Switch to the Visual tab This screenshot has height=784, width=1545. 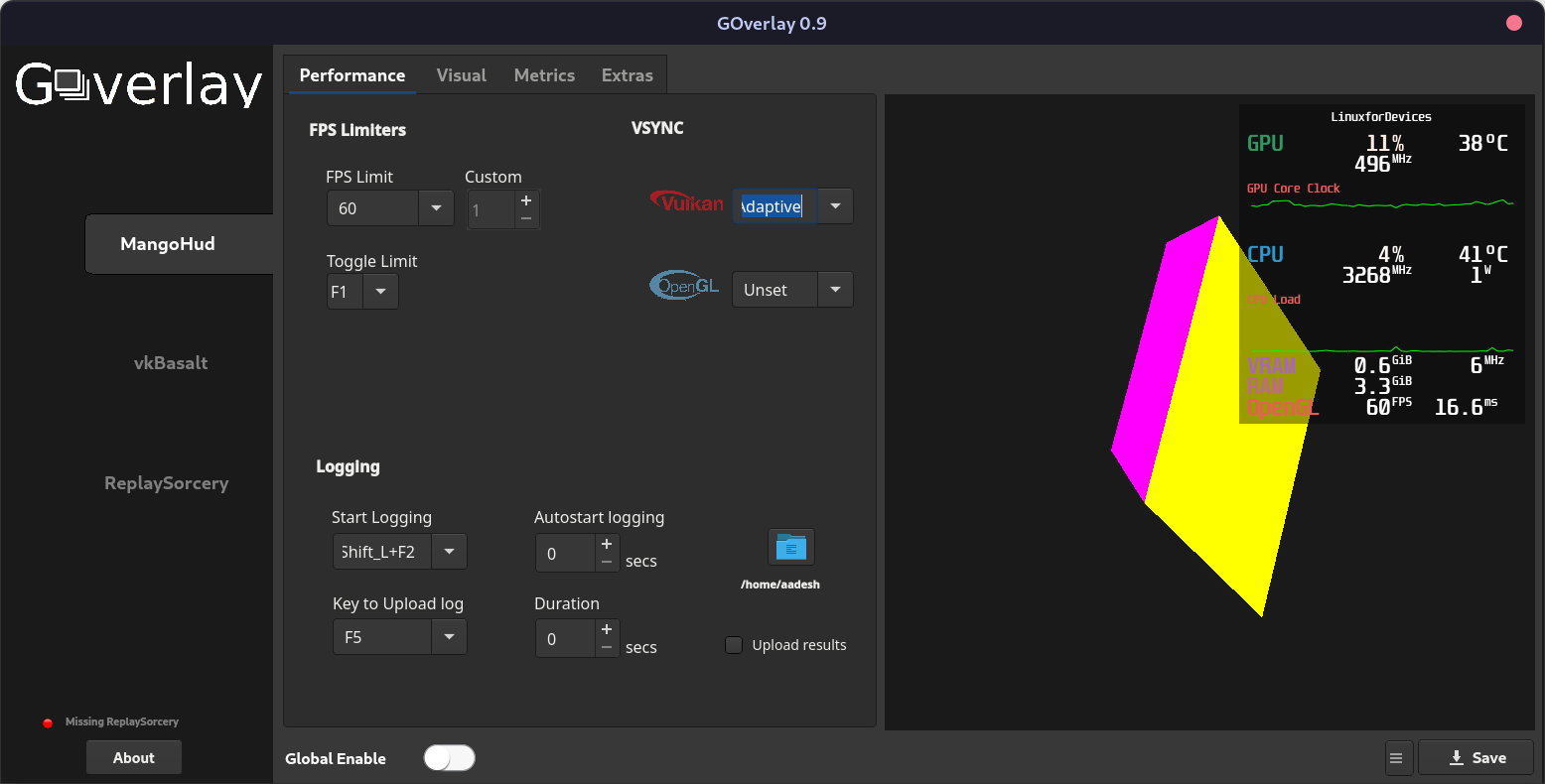pos(461,74)
